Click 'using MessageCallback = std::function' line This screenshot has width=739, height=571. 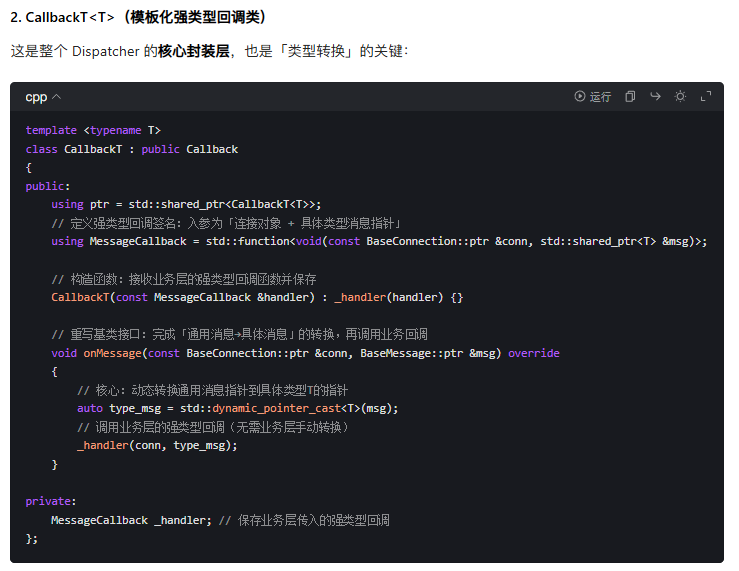[379, 241]
